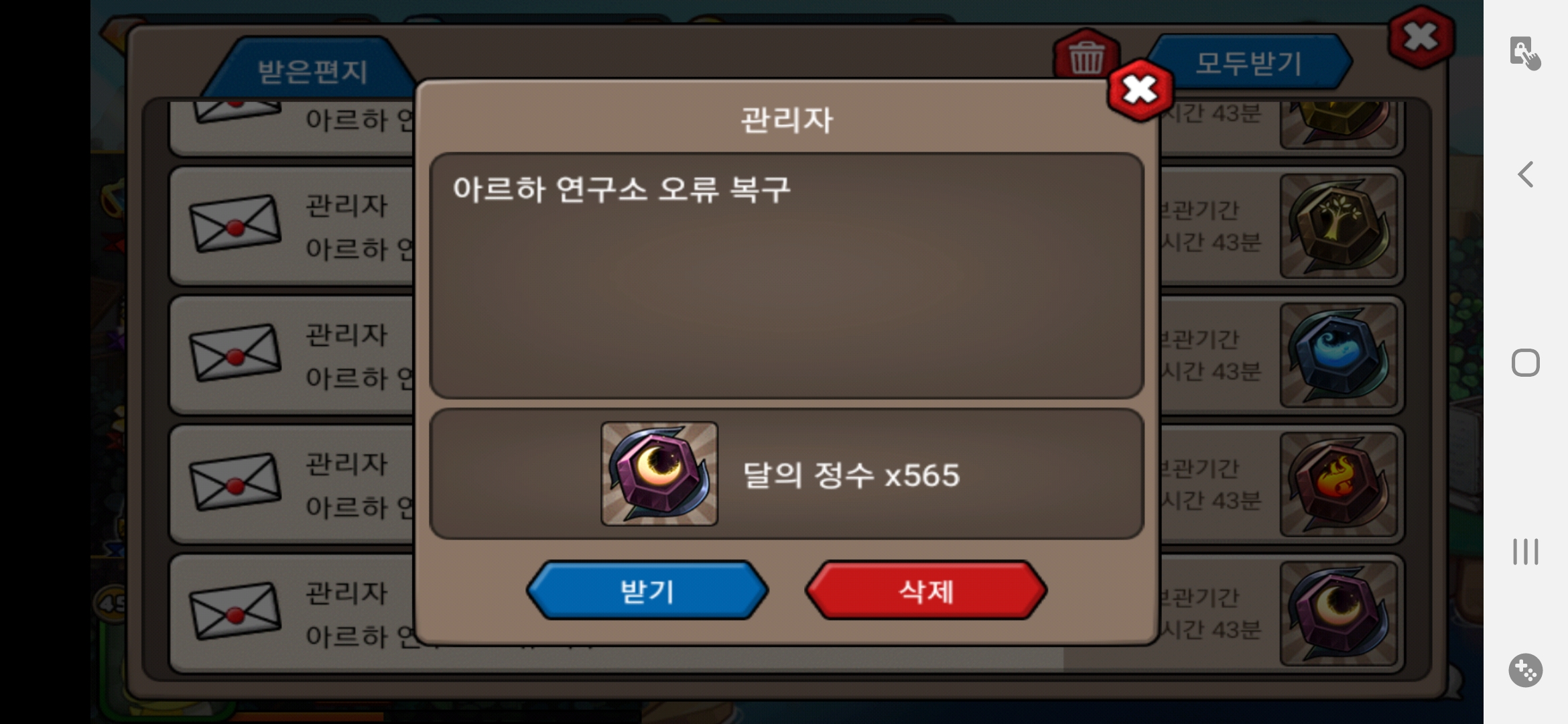Tap the red 삭제 delete button
Viewport: 1568px width, 724px height.
click(x=925, y=591)
